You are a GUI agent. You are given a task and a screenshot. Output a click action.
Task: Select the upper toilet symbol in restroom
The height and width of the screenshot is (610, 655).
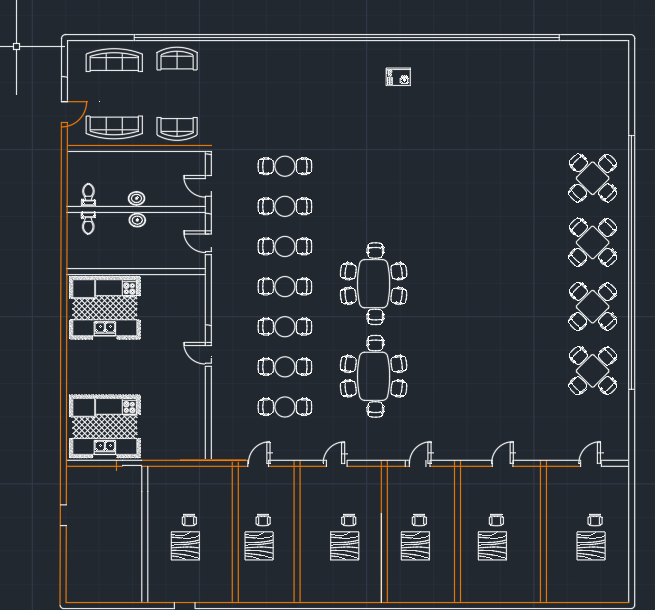tap(89, 194)
